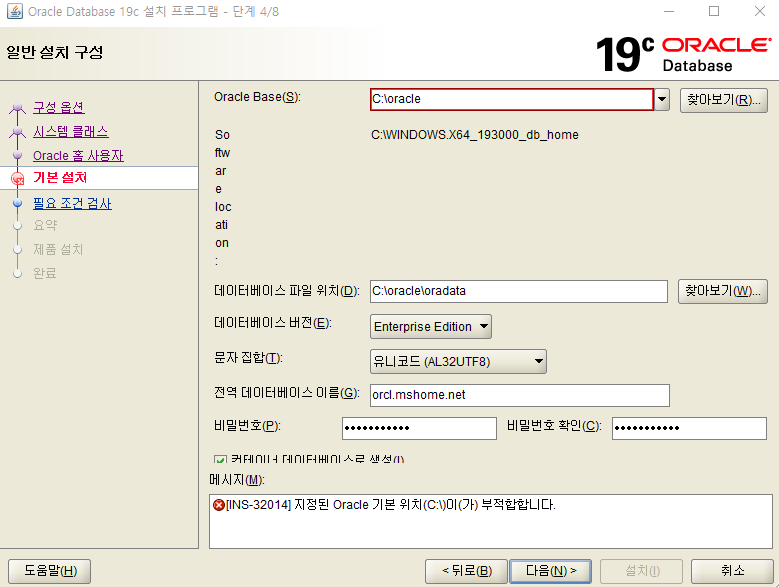Maximize the installer window
Viewport: 779px width, 587px height.
[x=714, y=11]
